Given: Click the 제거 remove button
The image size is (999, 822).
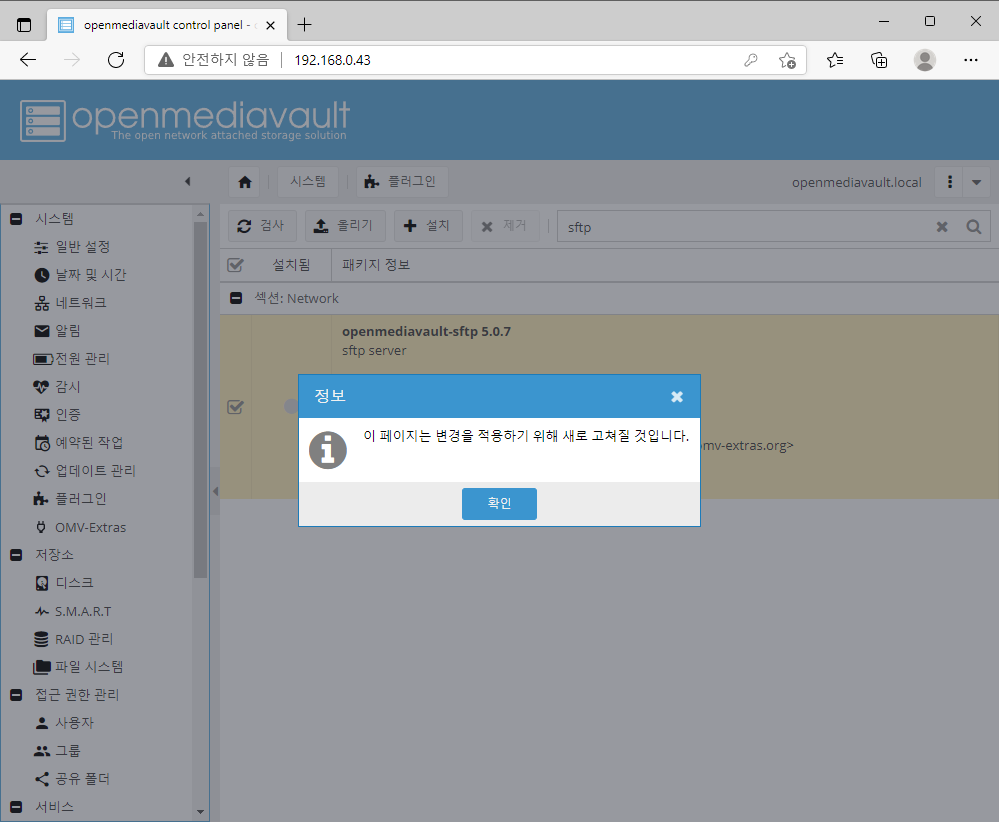Looking at the screenshot, I should (x=505, y=226).
